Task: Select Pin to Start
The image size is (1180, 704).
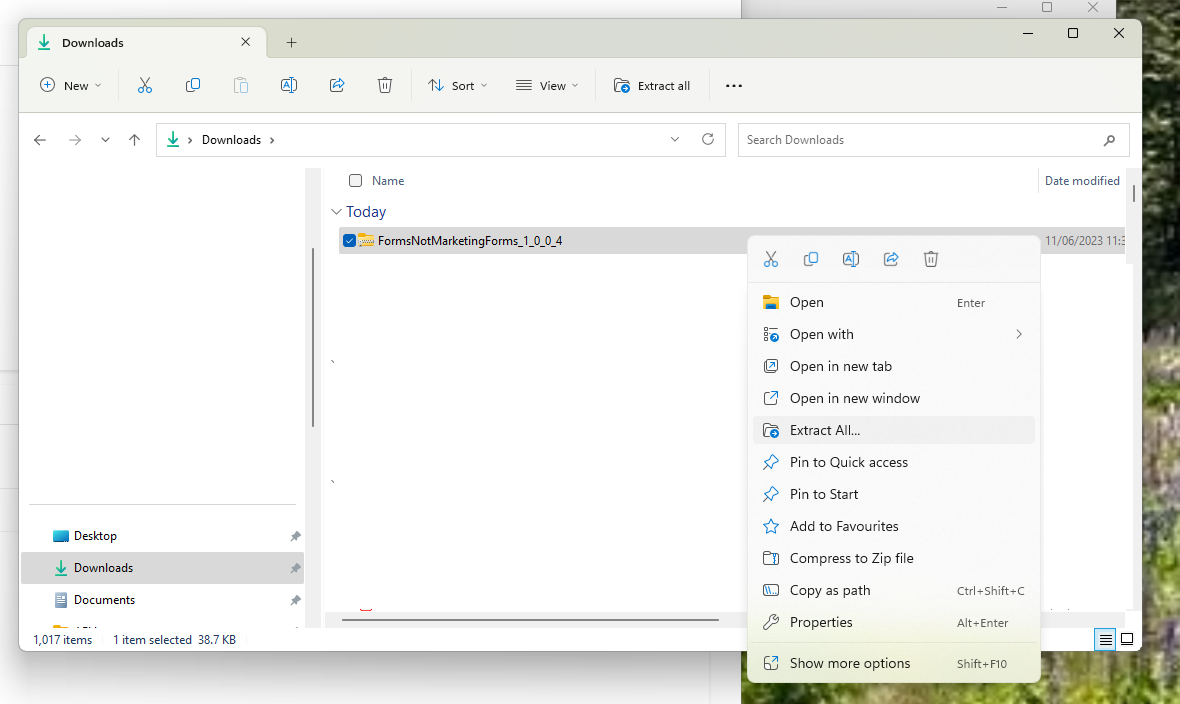Action: pyautogui.click(x=893, y=495)
